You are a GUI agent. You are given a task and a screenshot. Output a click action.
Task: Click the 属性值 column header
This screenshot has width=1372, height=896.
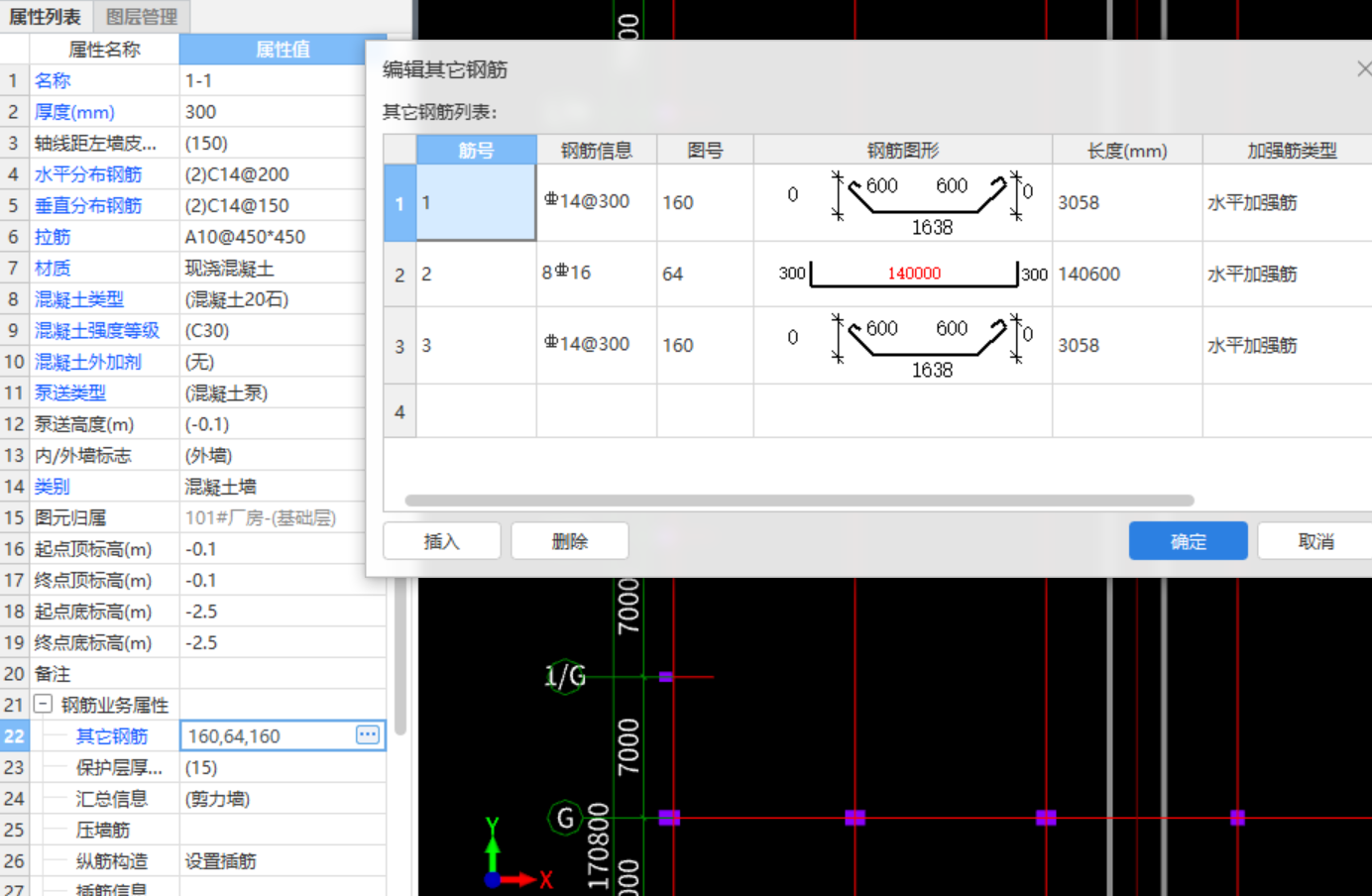[283, 49]
